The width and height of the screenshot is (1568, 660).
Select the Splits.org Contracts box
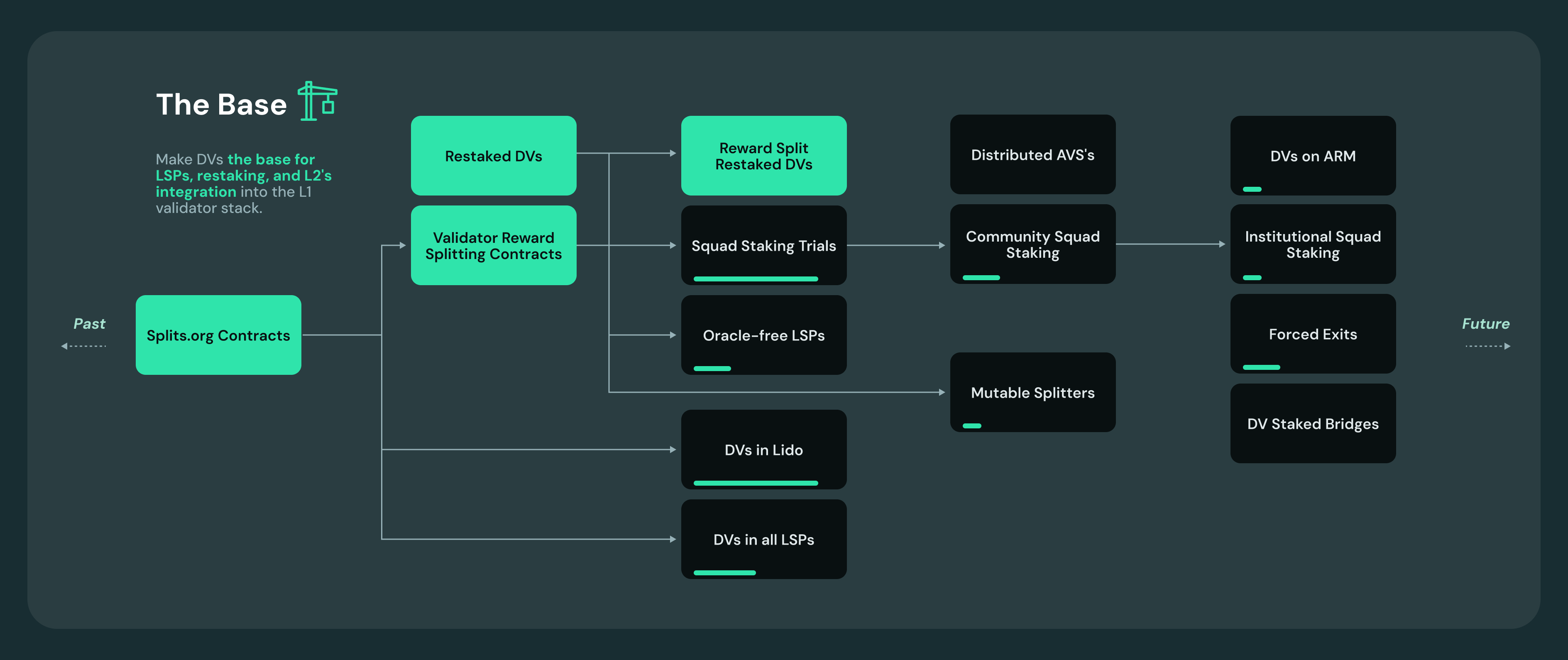(218, 335)
